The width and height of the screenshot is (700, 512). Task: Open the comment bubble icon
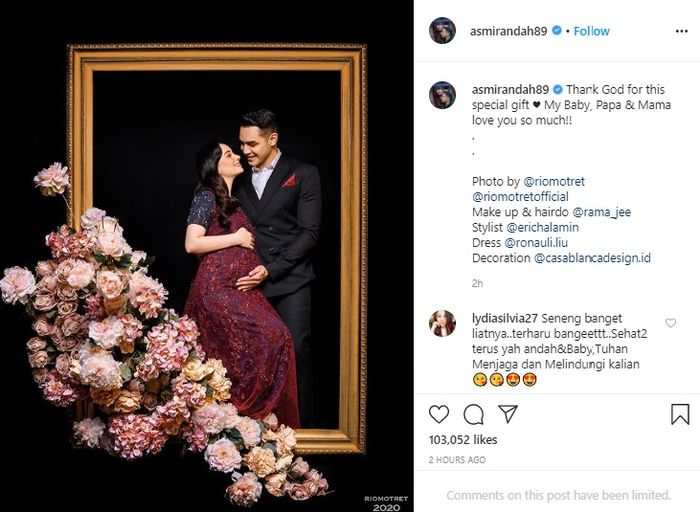pyautogui.click(x=473, y=414)
